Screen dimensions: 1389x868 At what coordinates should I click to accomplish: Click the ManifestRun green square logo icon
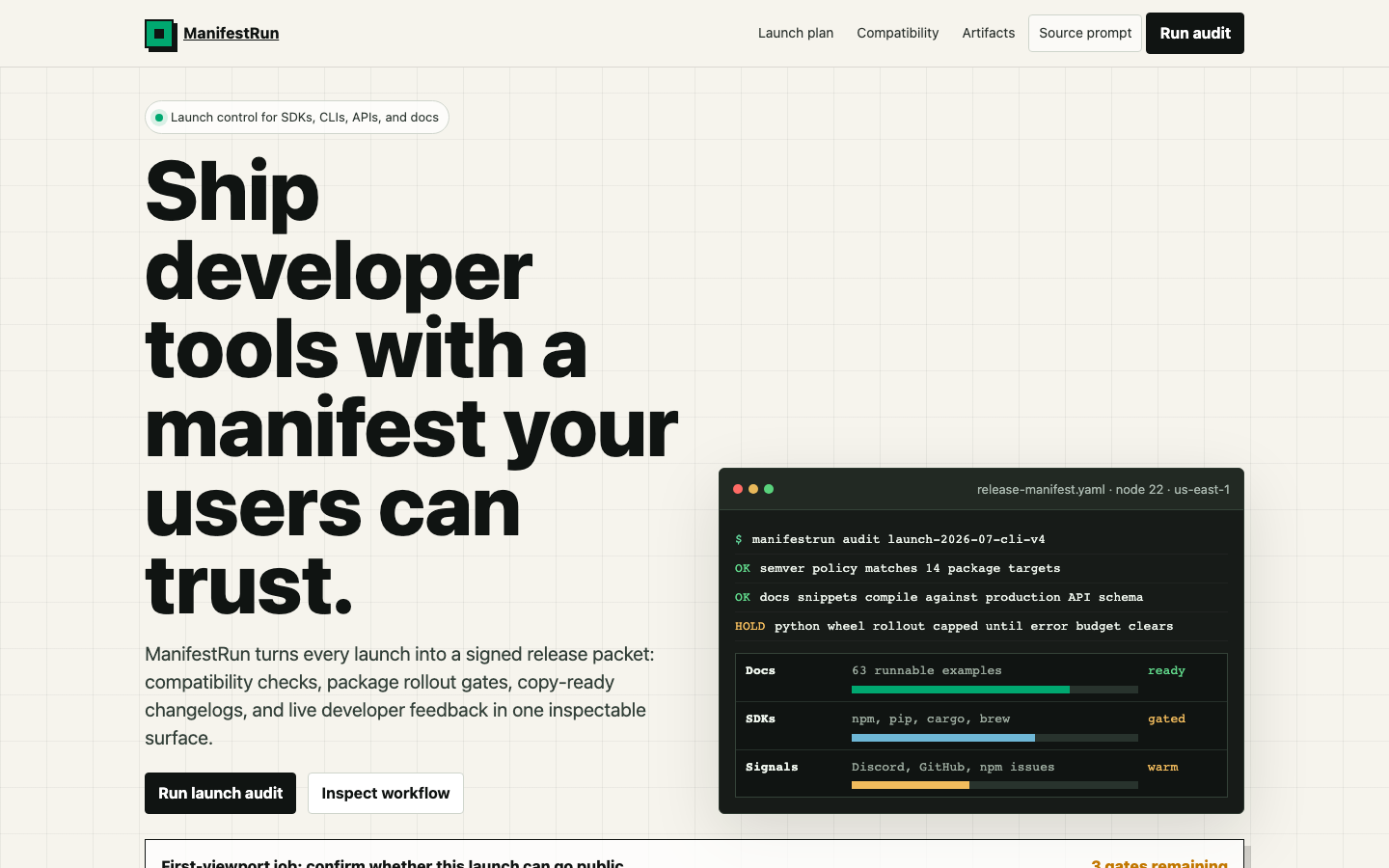pos(160,35)
